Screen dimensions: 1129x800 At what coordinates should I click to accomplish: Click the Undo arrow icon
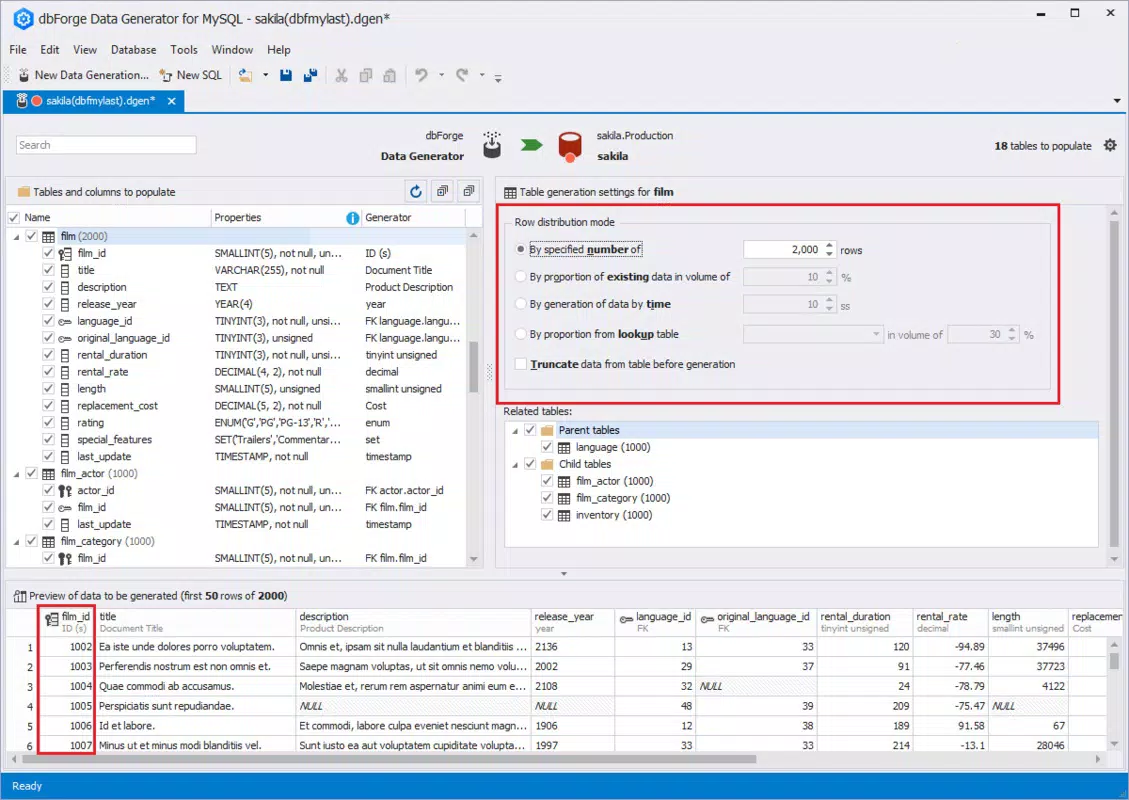421,75
